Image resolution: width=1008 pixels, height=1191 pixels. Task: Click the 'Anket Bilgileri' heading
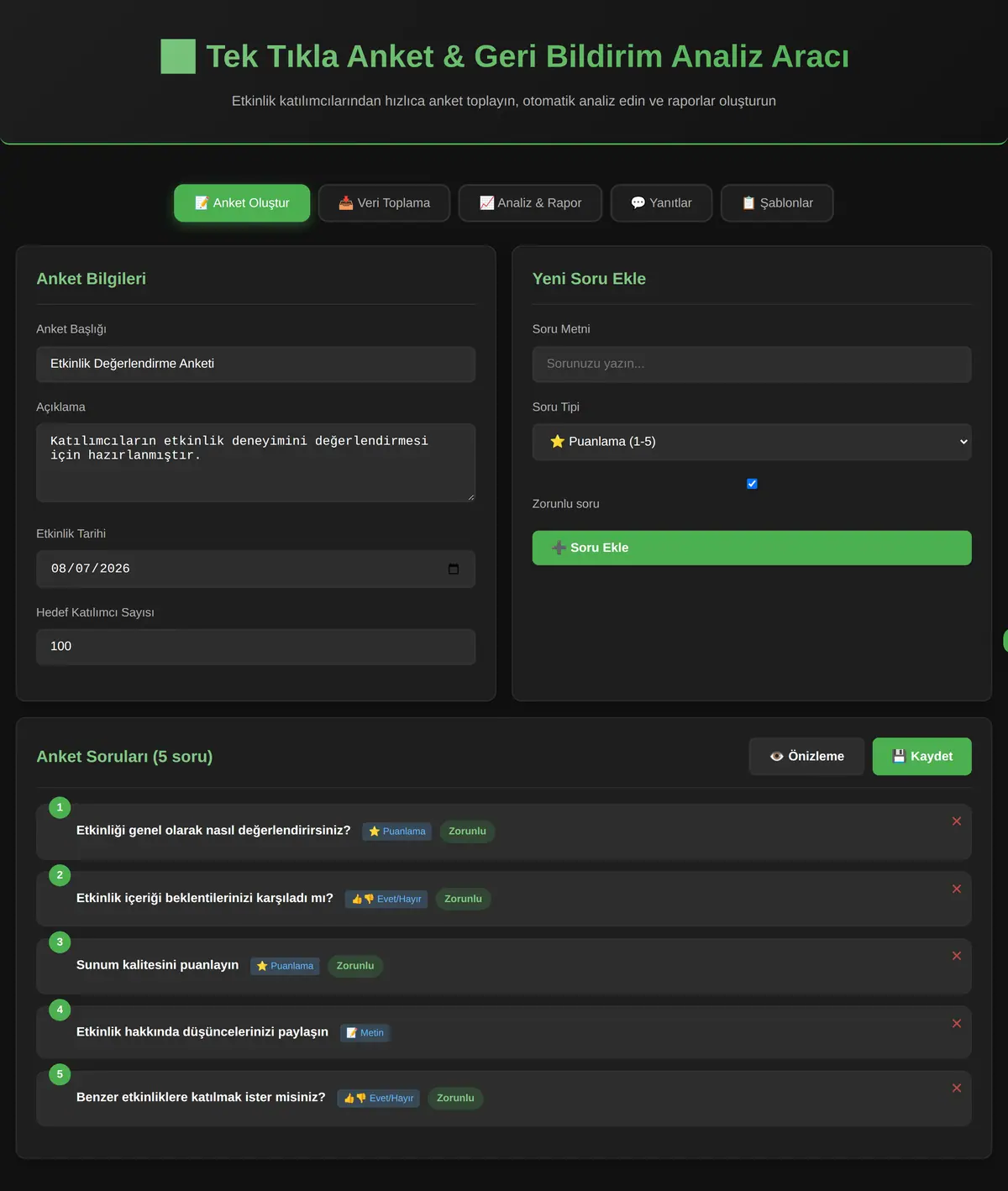pos(91,279)
